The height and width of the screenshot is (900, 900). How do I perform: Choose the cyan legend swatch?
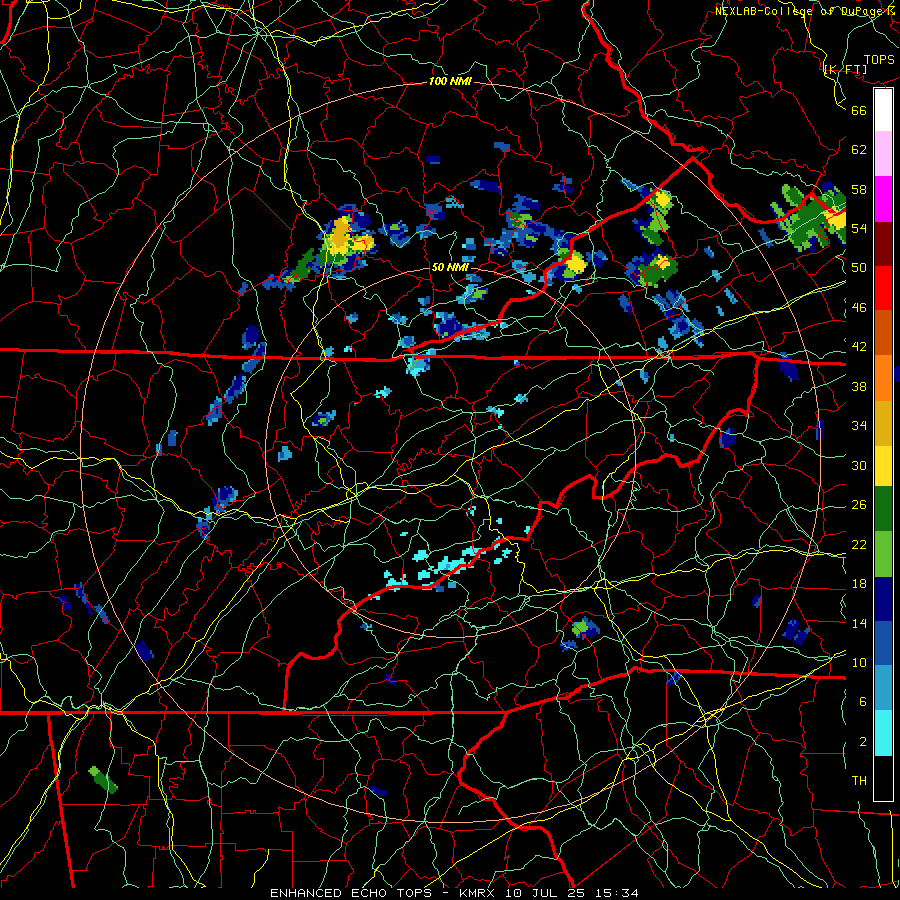tap(883, 733)
